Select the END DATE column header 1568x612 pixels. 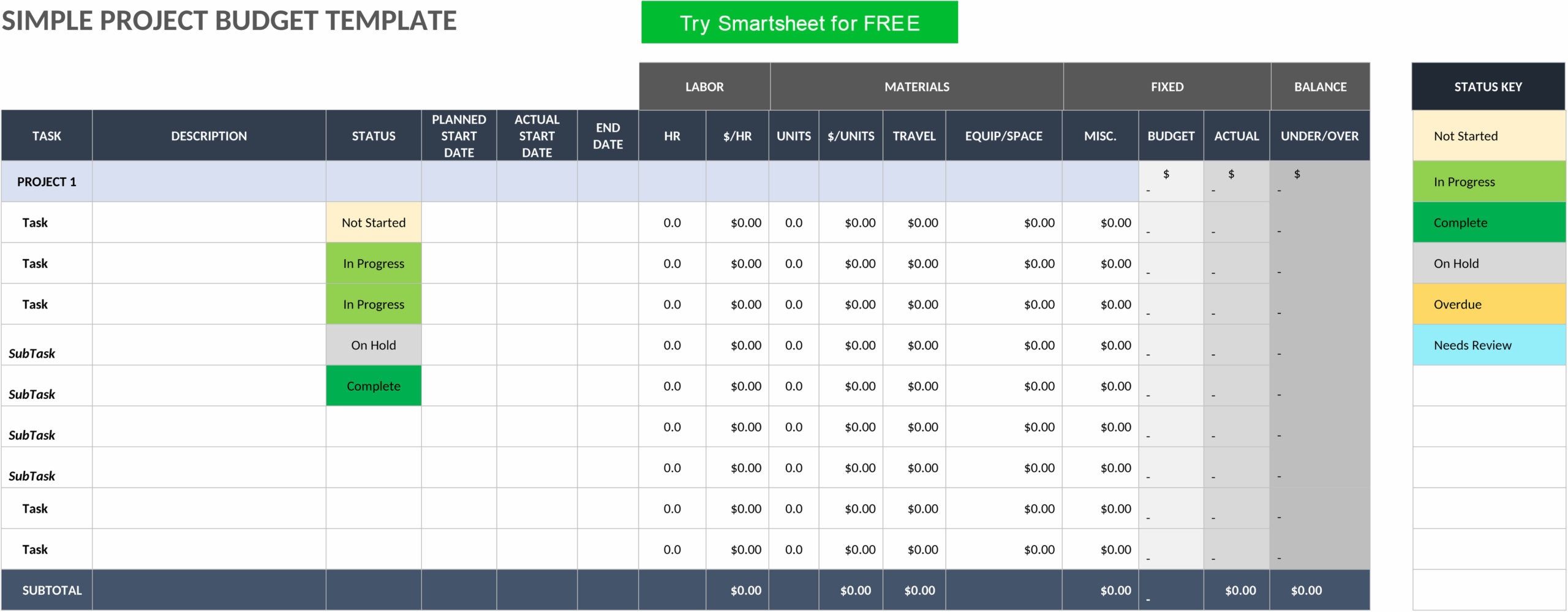608,136
